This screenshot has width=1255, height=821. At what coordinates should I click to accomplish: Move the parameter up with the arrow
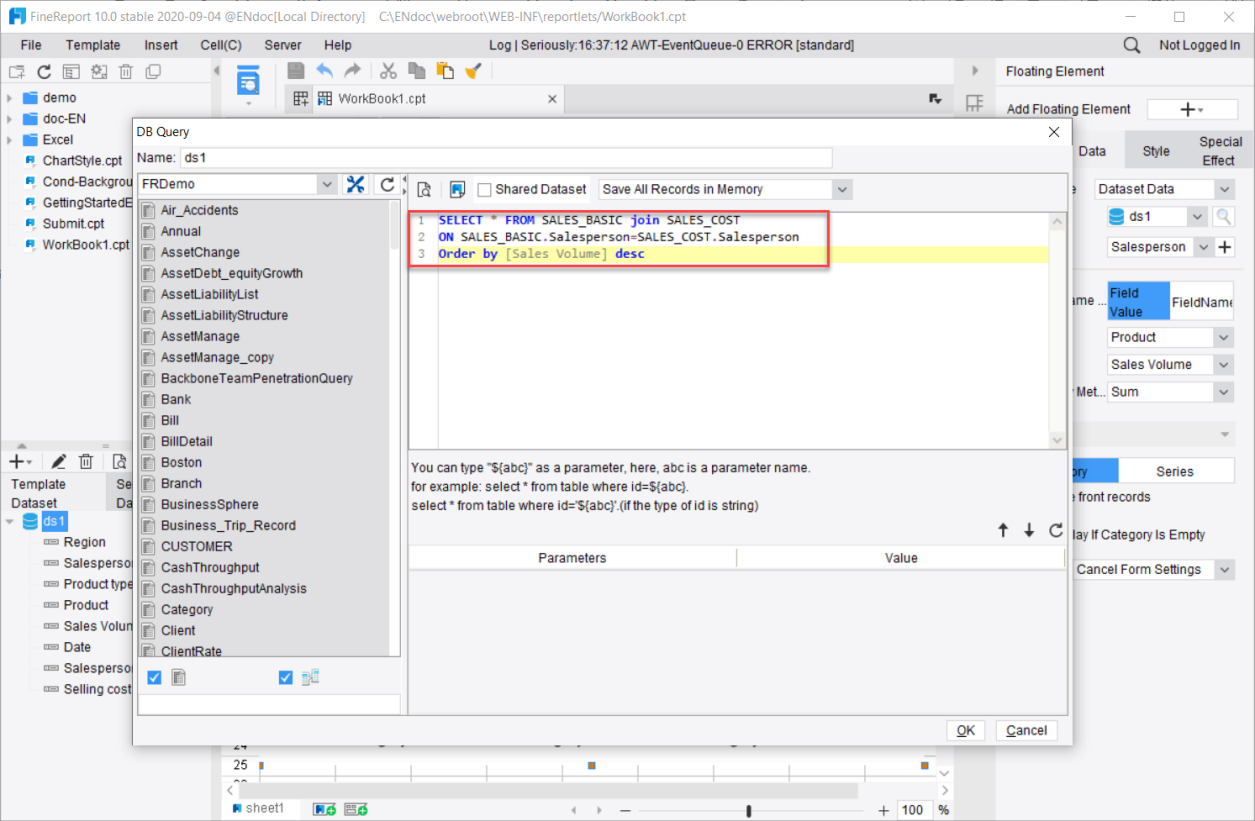(x=1003, y=531)
